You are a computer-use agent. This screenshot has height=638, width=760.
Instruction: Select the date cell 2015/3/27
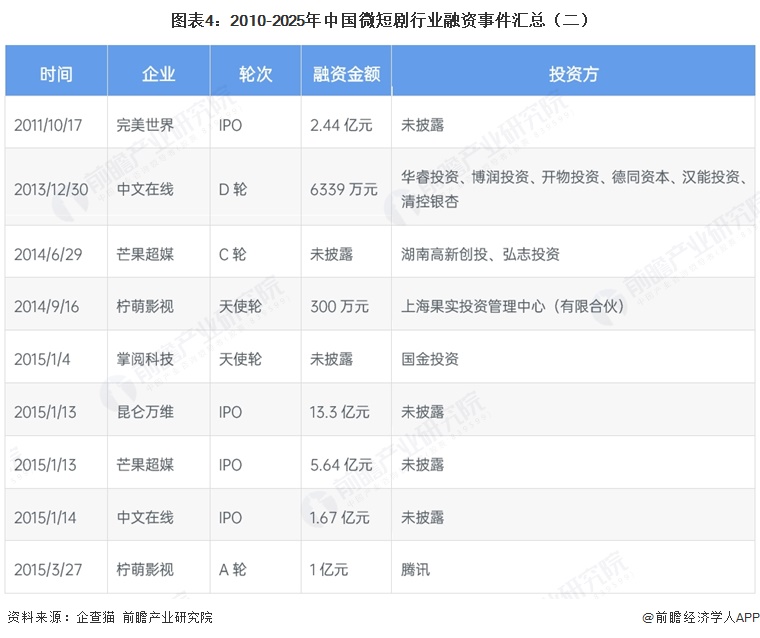(x=48, y=570)
